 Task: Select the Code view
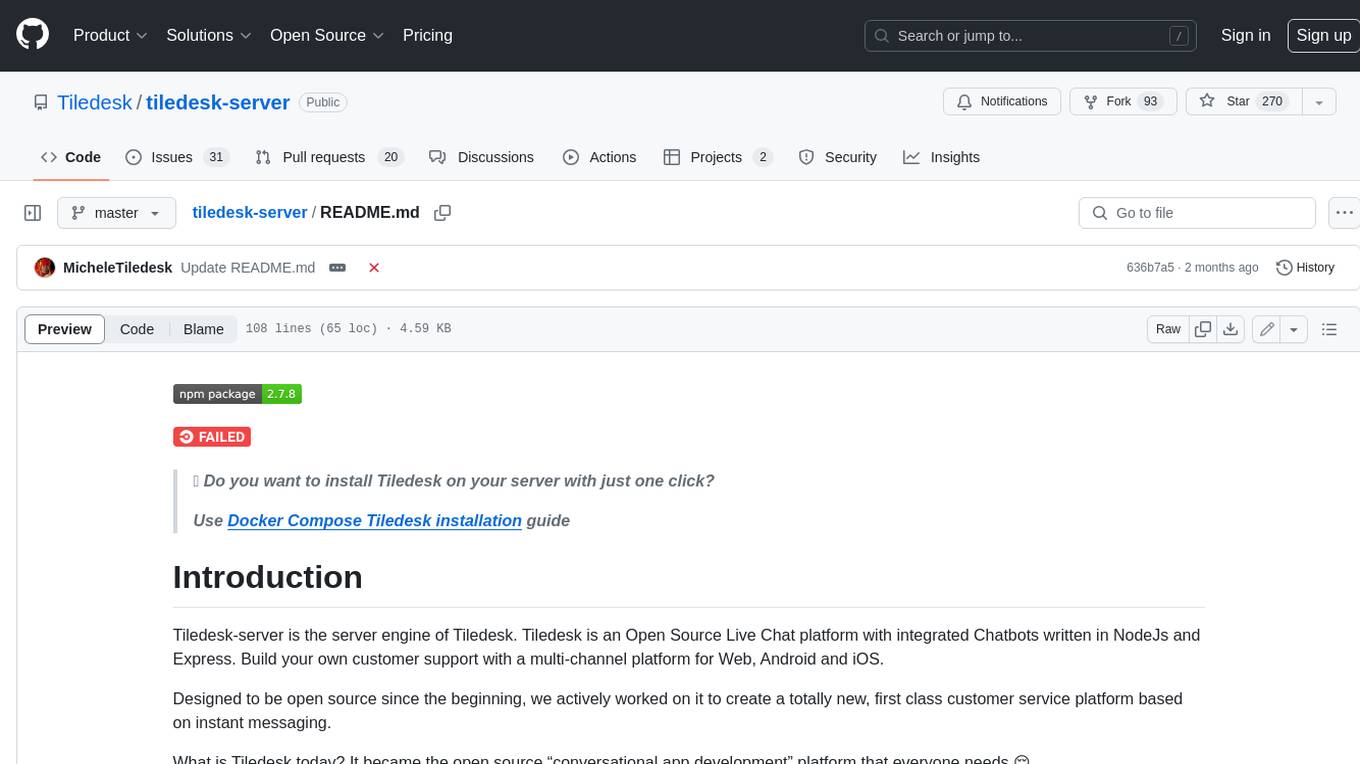137,329
